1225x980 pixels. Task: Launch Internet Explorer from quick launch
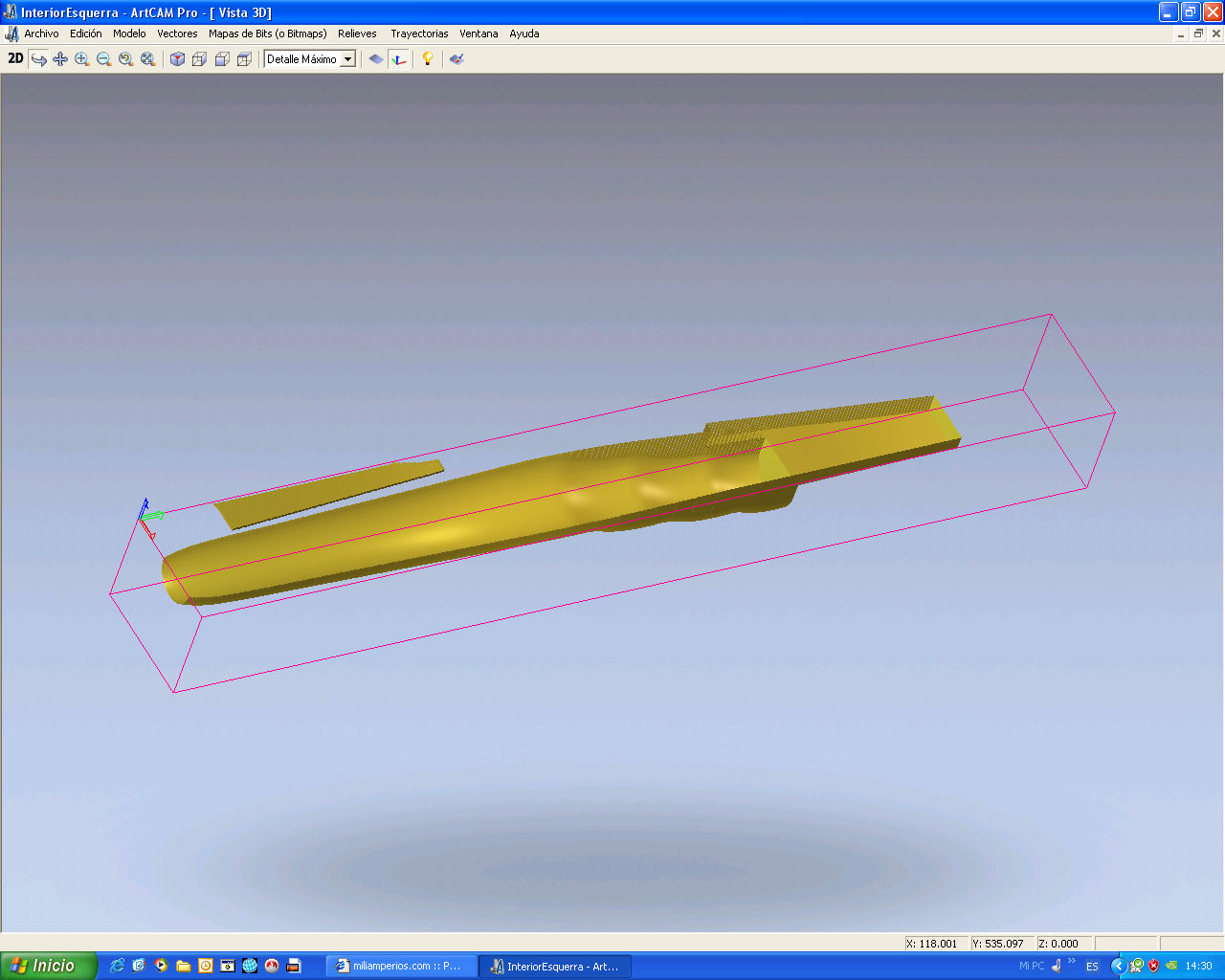point(117,966)
